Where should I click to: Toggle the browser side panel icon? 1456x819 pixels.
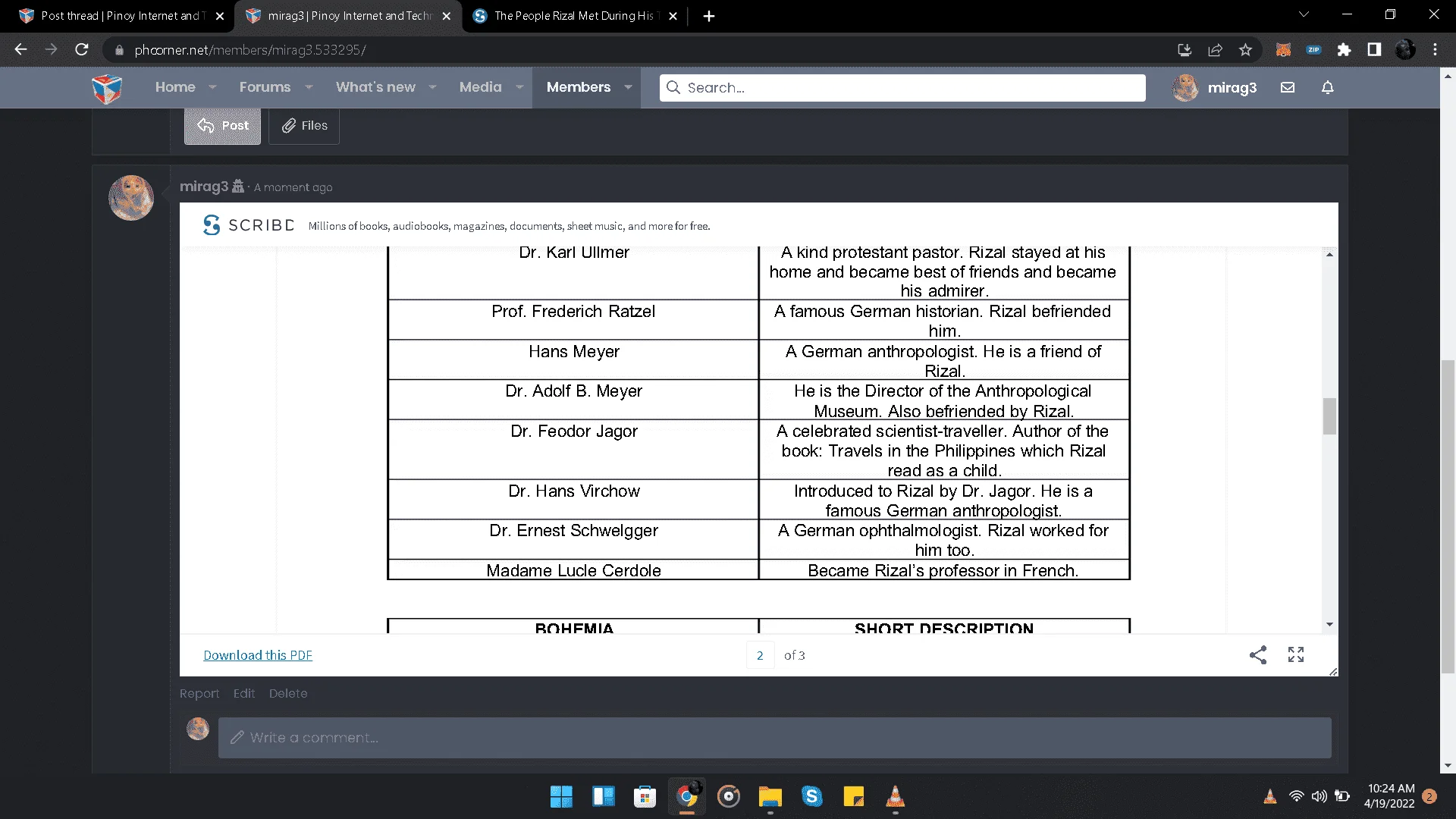pos(1374,50)
